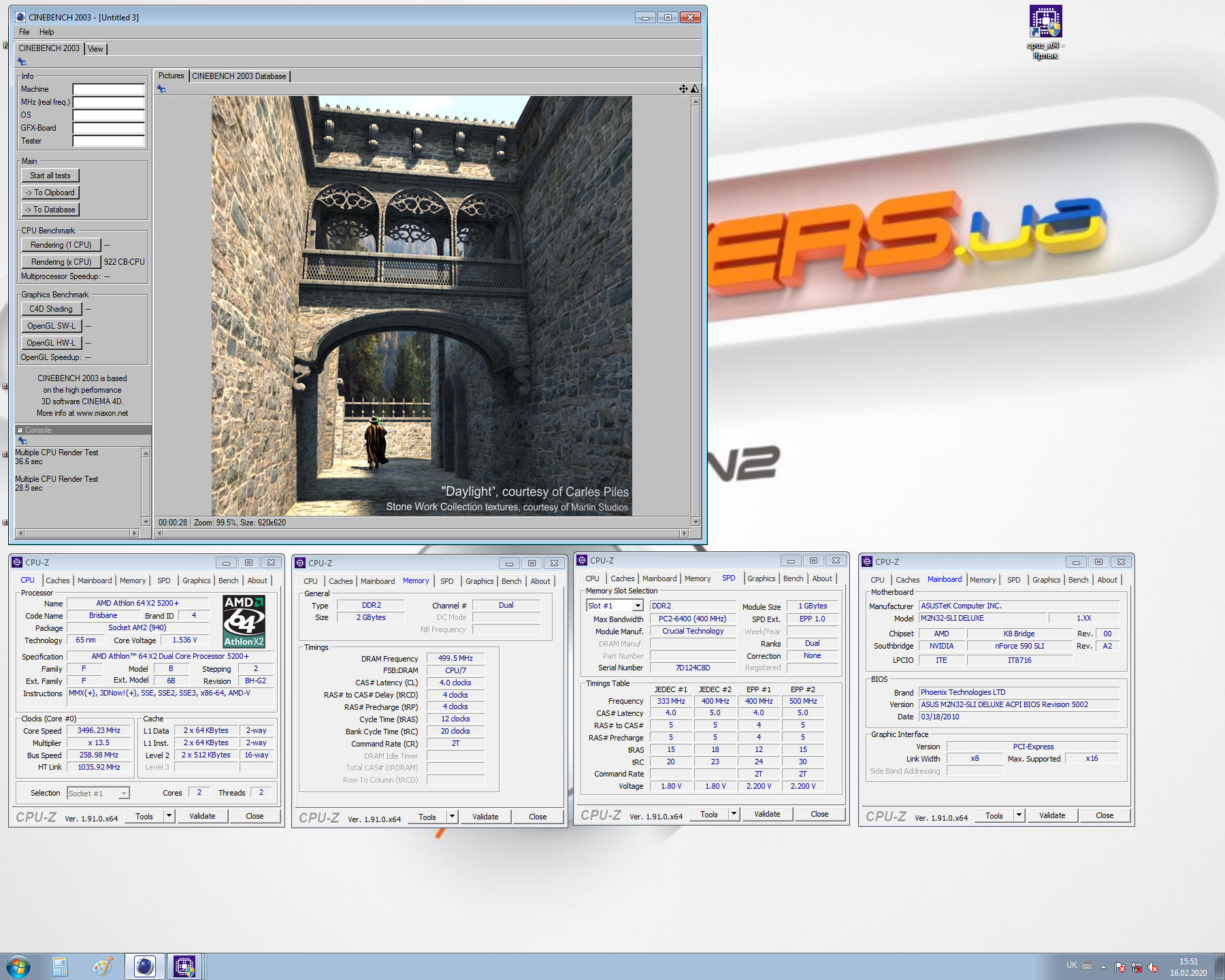Click the pin icon below CINEBENCH 2003 tab
Viewport: 1225px width, 980px height.
click(x=22, y=61)
